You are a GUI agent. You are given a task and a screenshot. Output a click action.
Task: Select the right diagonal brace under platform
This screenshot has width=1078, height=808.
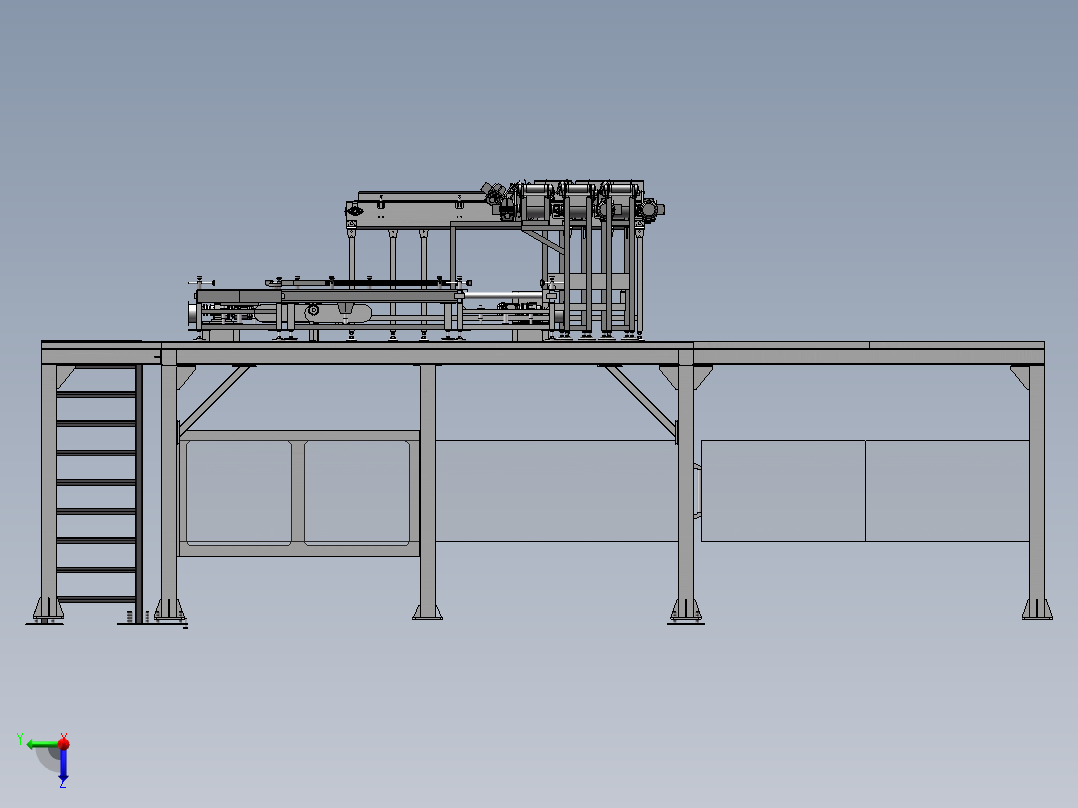tap(641, 401)
